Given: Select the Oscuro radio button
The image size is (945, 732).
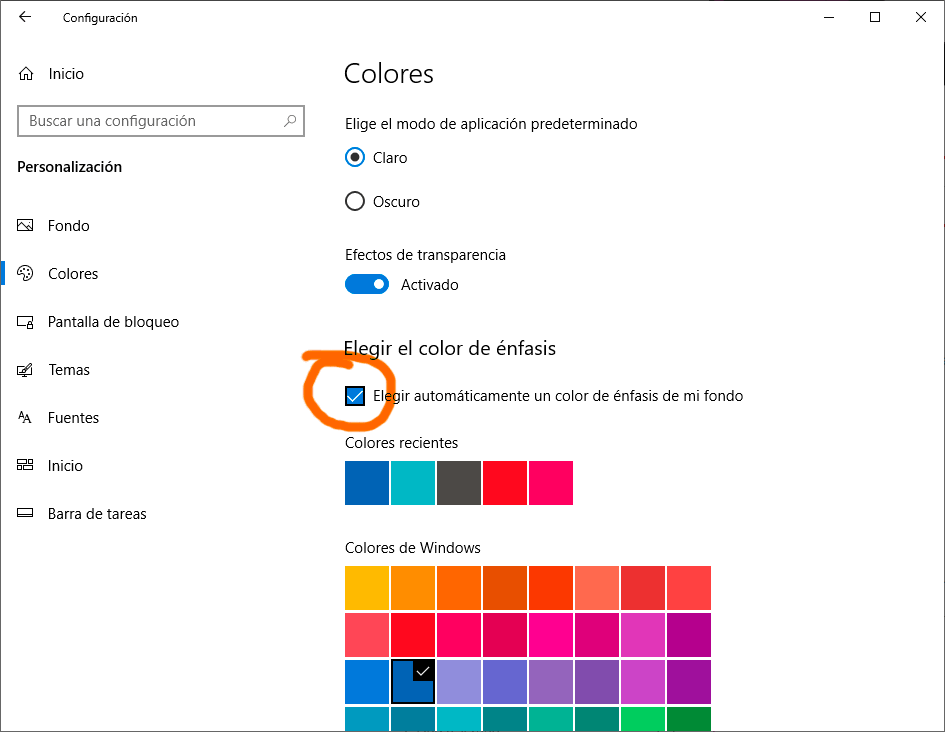Looking at the screenshot, I should coord(354,202).
